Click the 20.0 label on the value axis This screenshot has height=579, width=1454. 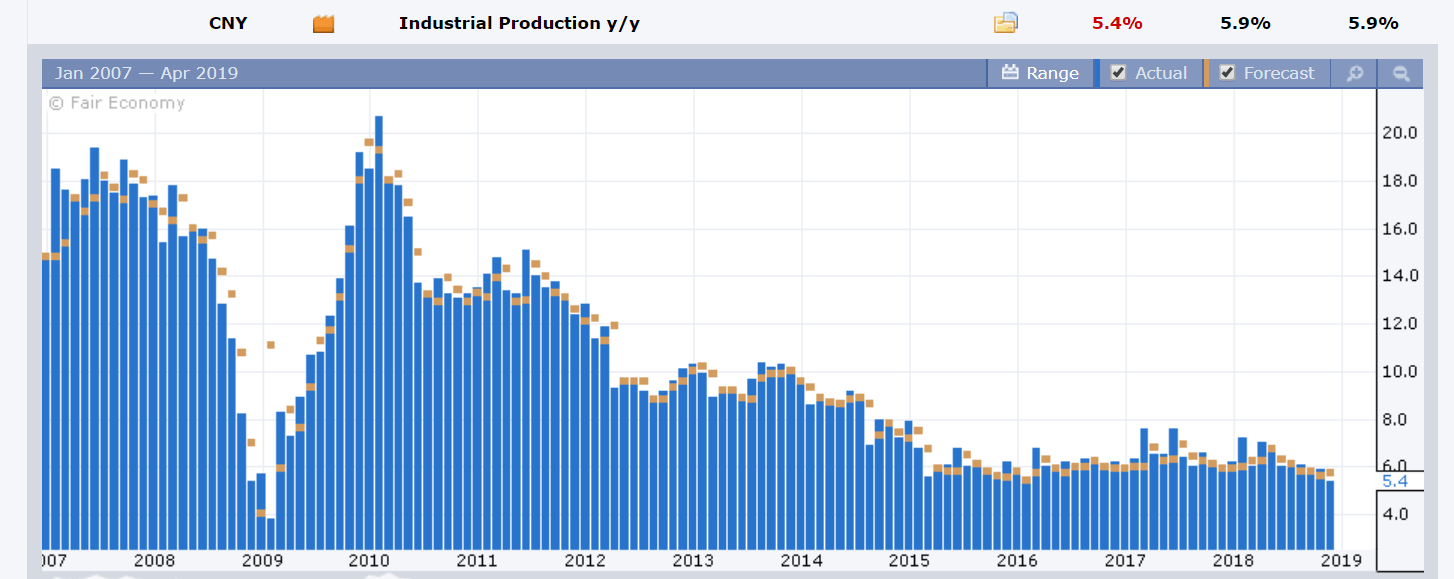point(1399,133)
